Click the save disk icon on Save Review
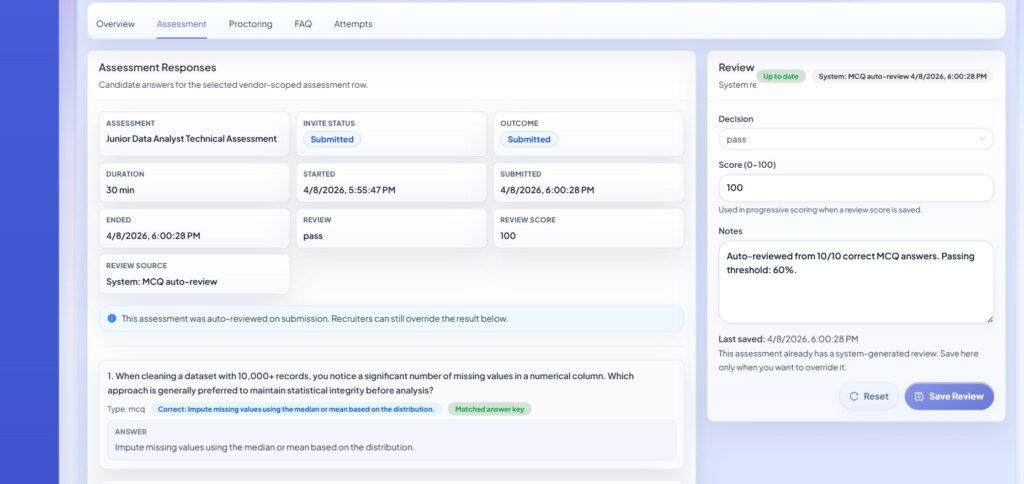The width and height of the screenshot is (1024, 484). coord(919,396)
